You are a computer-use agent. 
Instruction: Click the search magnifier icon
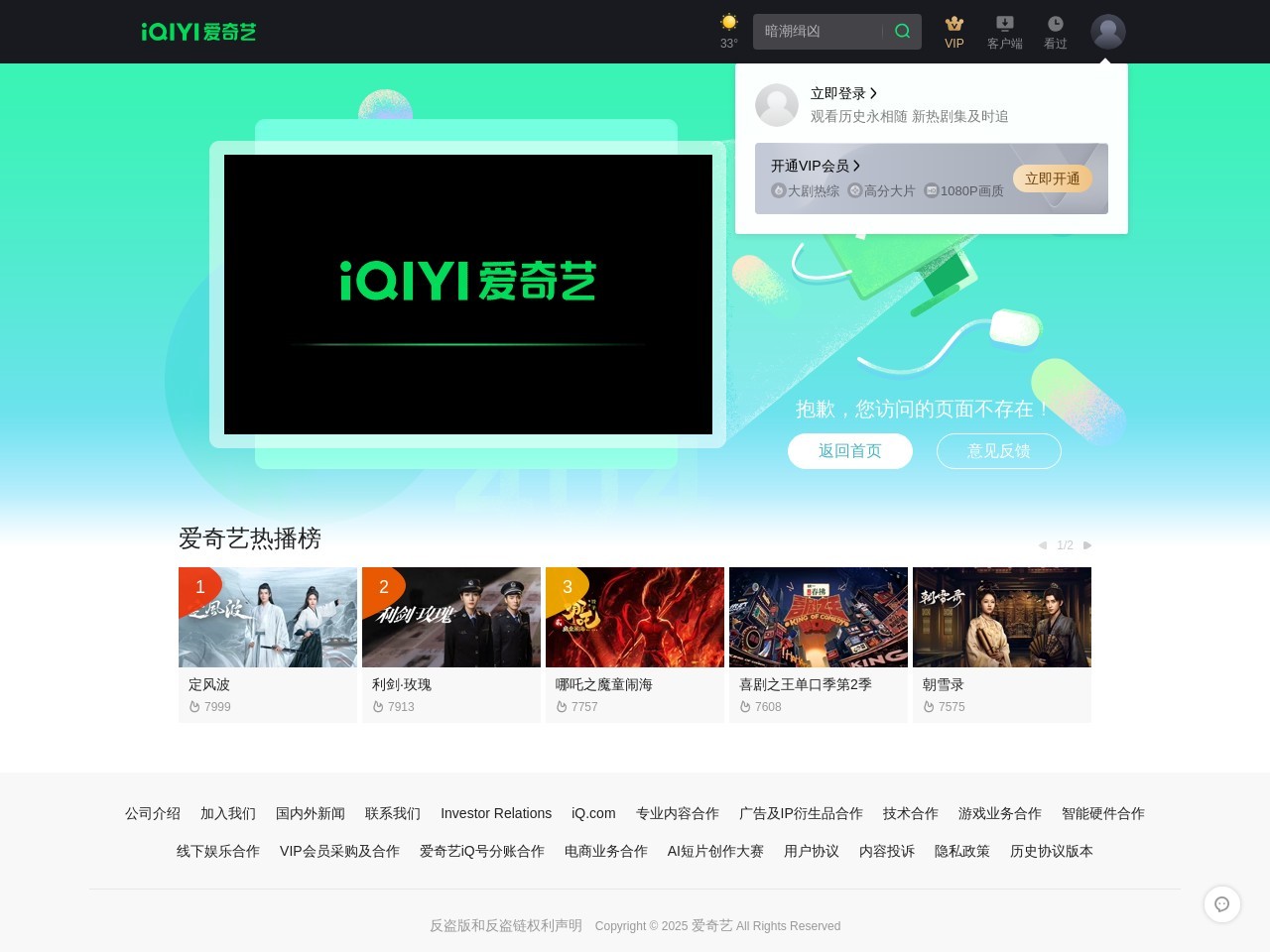[902, 32]
